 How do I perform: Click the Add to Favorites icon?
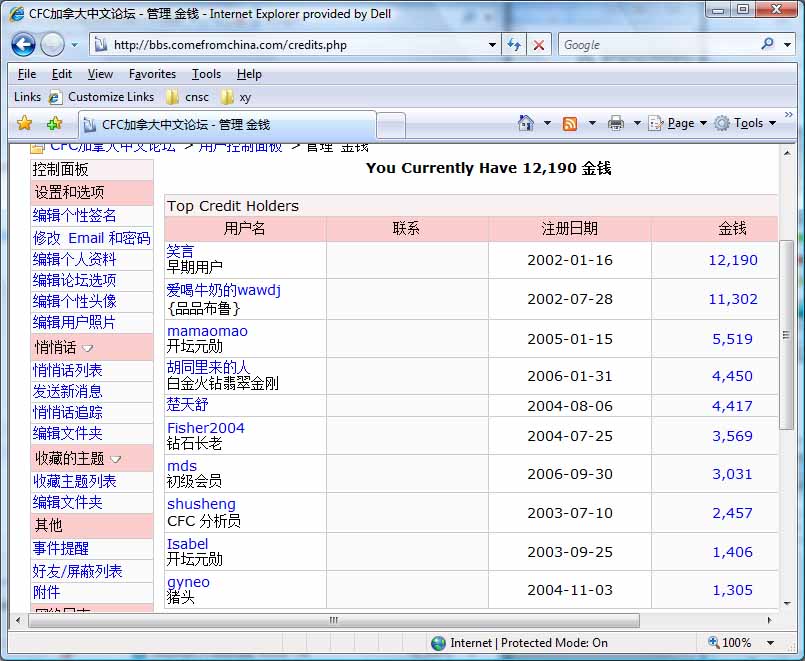click(x=54, y=123)
